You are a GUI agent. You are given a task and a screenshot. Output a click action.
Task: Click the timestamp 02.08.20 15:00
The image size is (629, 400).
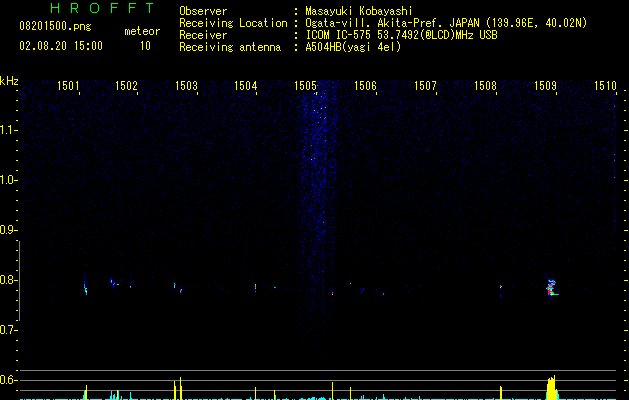coord(61,46)
